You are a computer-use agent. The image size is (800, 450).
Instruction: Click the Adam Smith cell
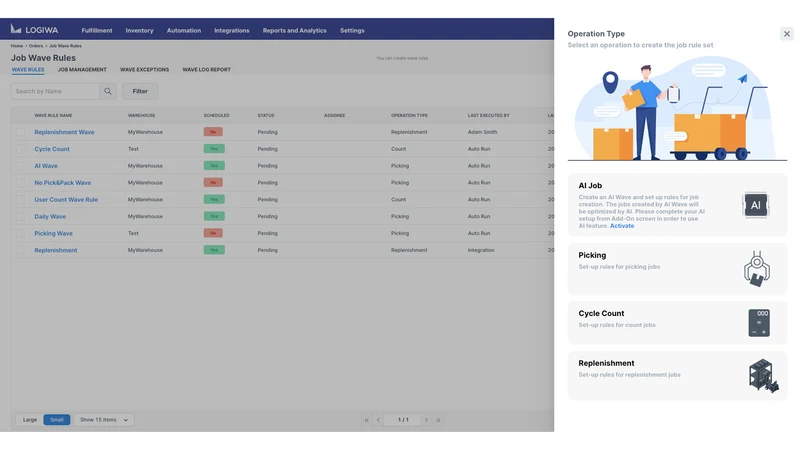[482, 132]
